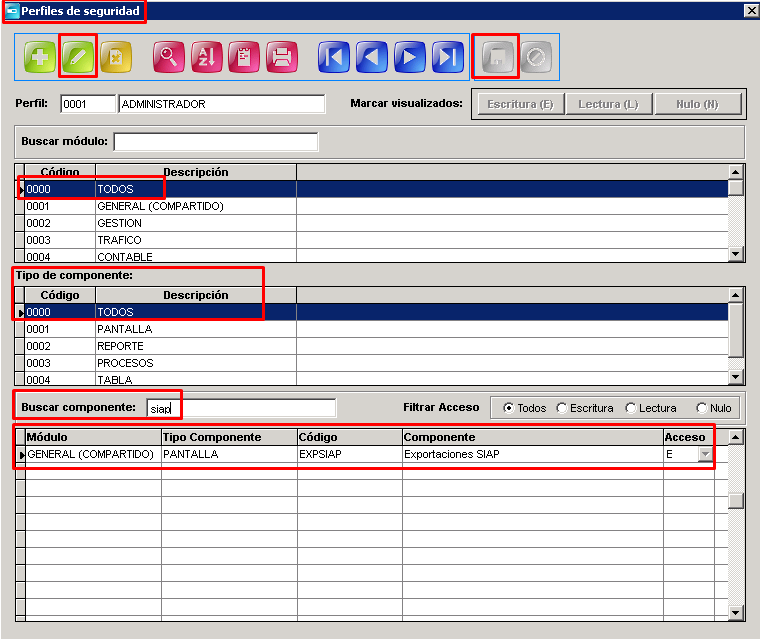This screenshot has height=639, width=760.
Task: Click the window icon in title bar
Action: [12, 11]
